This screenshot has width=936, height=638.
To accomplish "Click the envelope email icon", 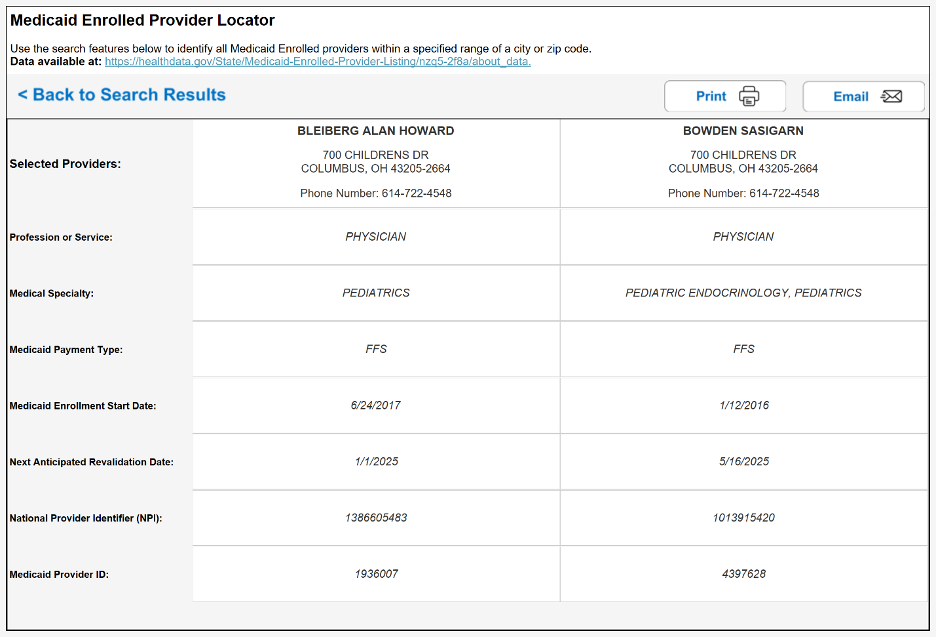I will [891, 96].
